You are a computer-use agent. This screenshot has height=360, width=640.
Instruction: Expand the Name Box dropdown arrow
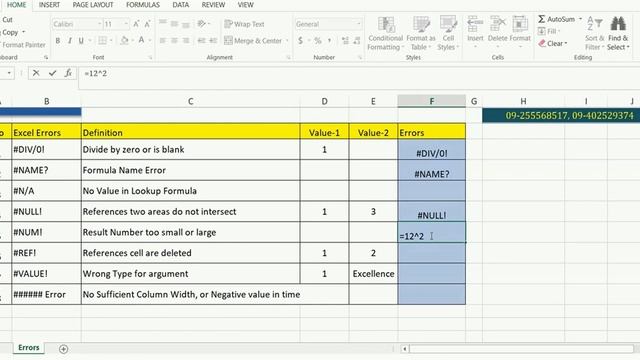click(x=9, y=73)
